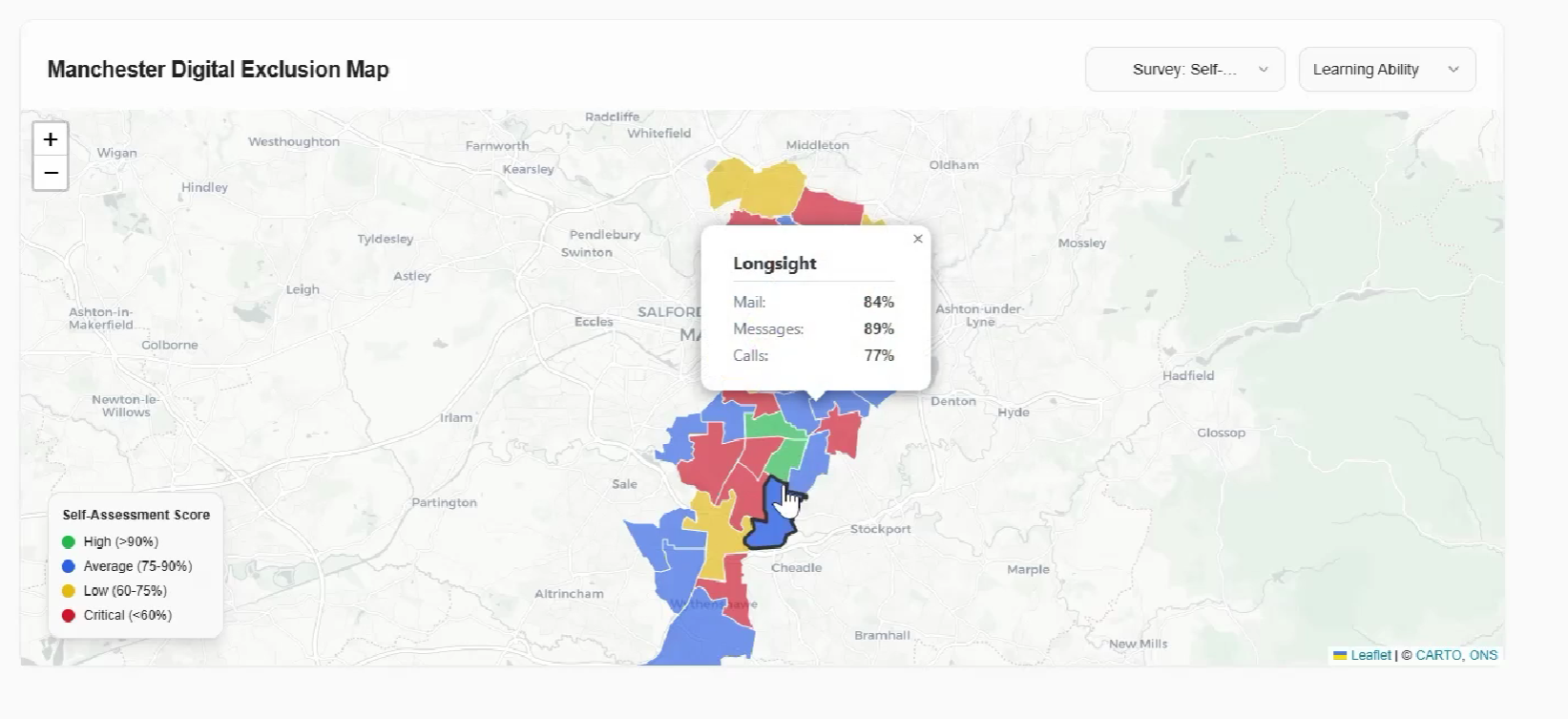Click the Low (60-75%) legend label

coord(125,591)
